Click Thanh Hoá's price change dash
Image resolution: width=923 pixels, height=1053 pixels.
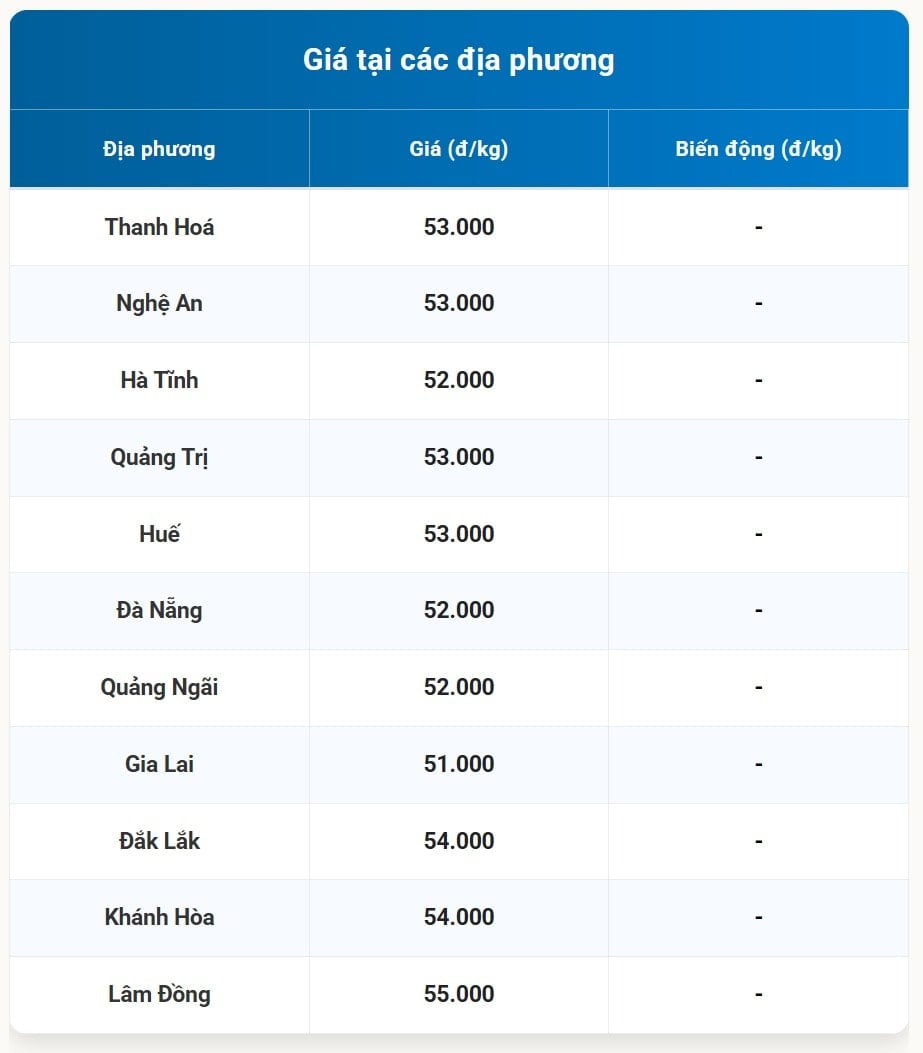[758, 227]
